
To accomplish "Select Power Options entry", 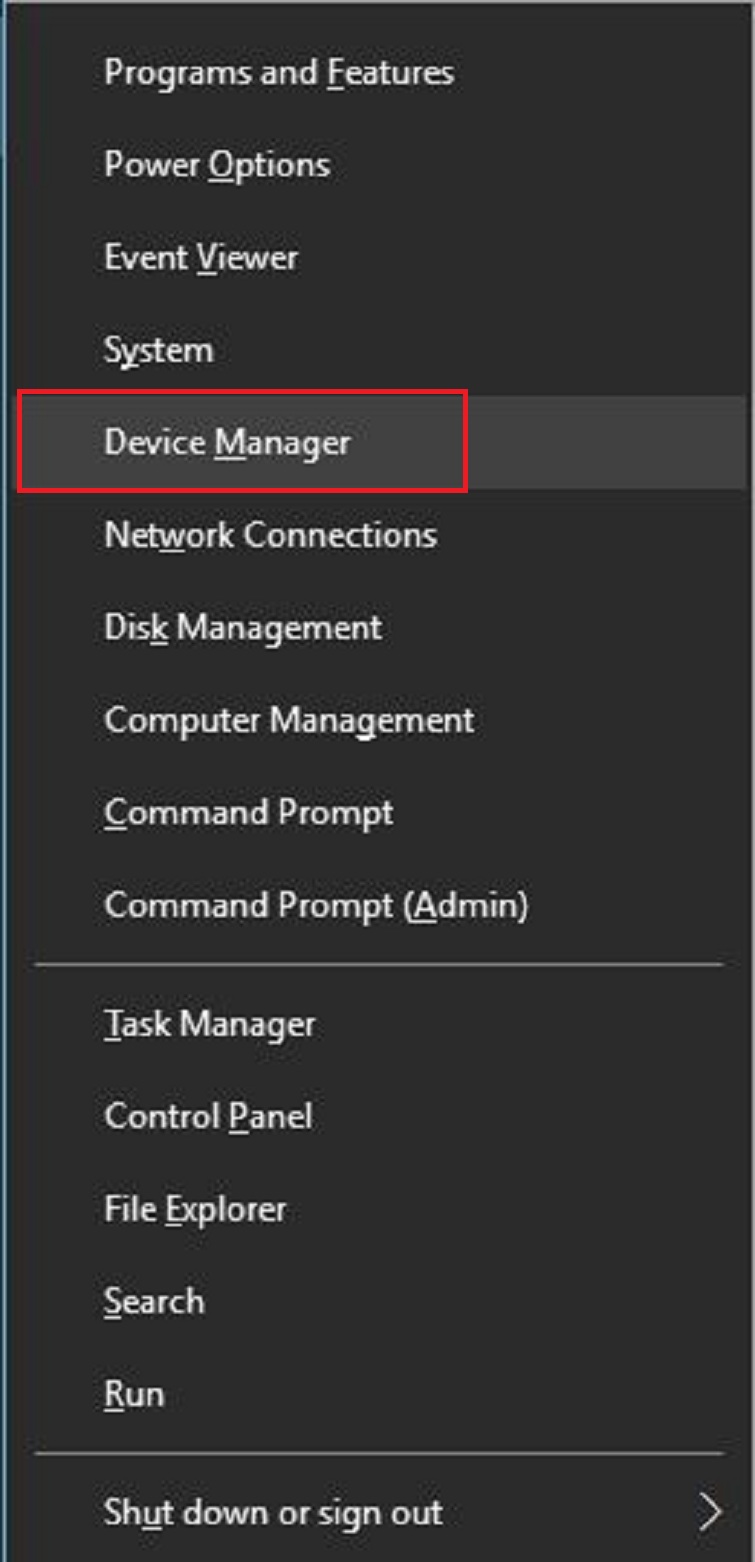I will pyautogui.click(x=217, y=165).
